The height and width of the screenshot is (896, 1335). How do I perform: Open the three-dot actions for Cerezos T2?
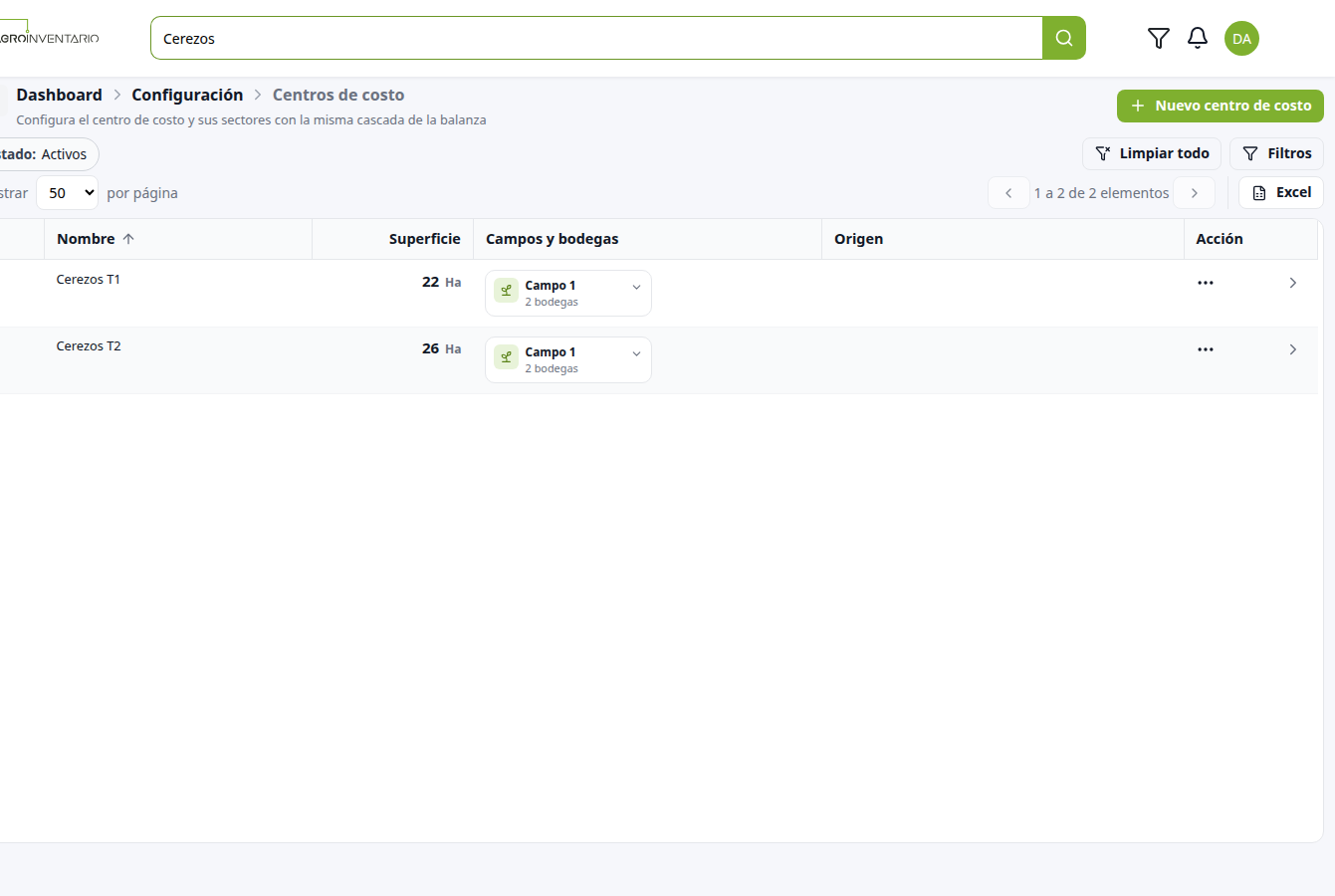click(x=1206, y=349)
